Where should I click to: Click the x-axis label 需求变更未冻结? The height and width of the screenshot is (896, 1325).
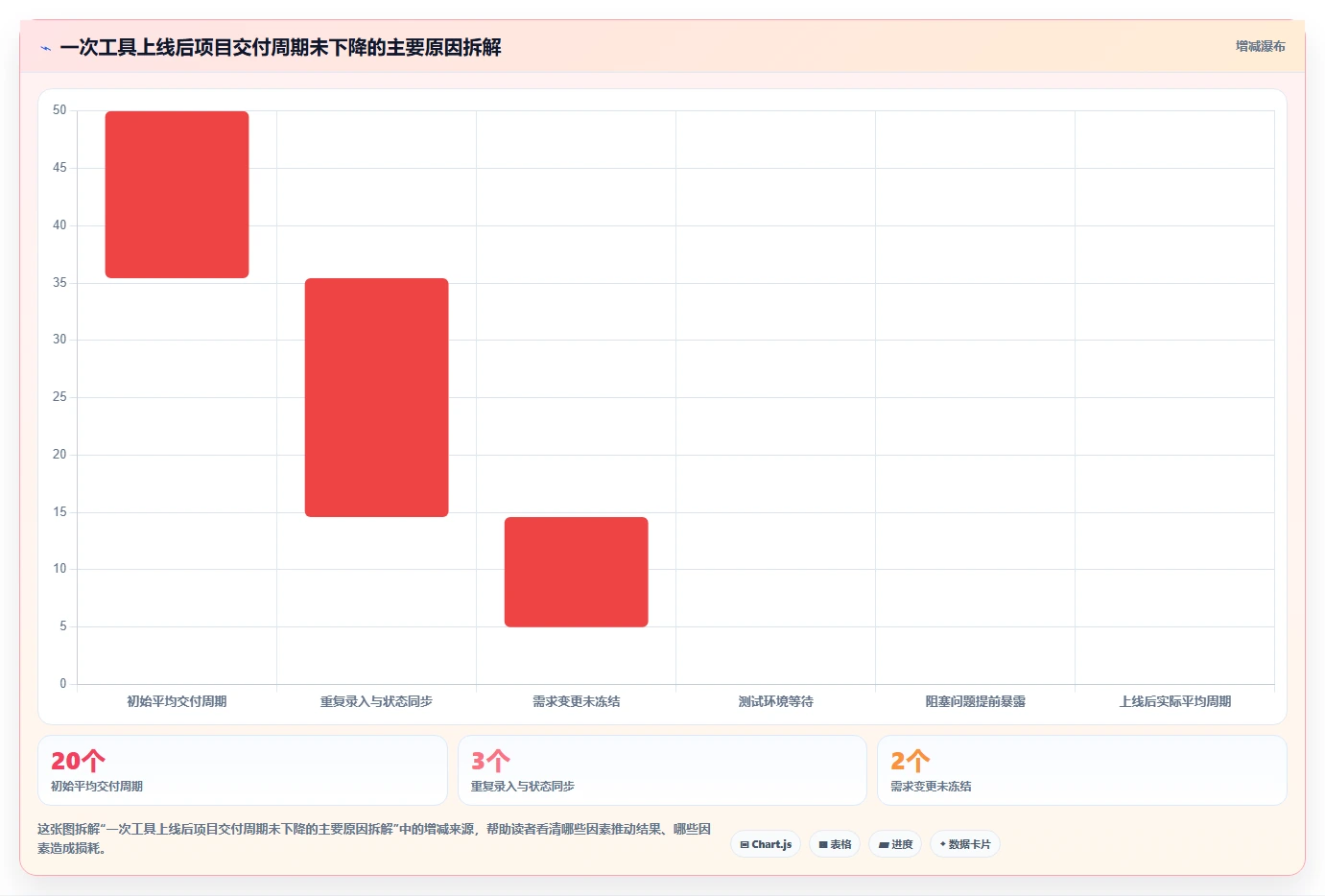point(576,701)
